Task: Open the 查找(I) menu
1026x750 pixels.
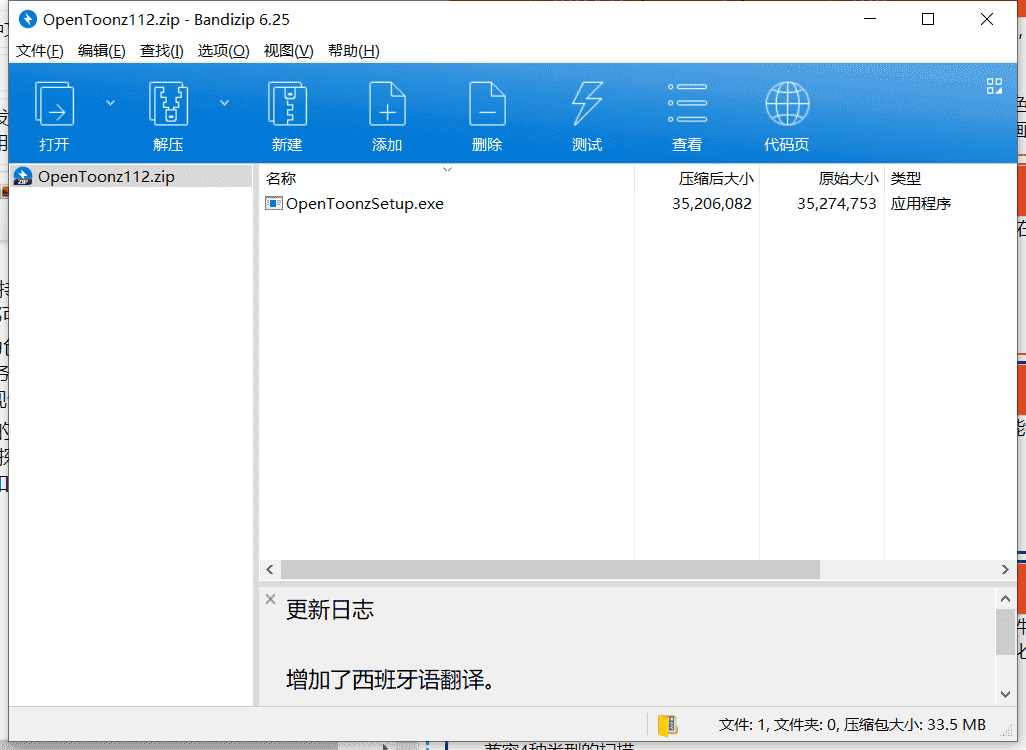Action: (162, 50)
